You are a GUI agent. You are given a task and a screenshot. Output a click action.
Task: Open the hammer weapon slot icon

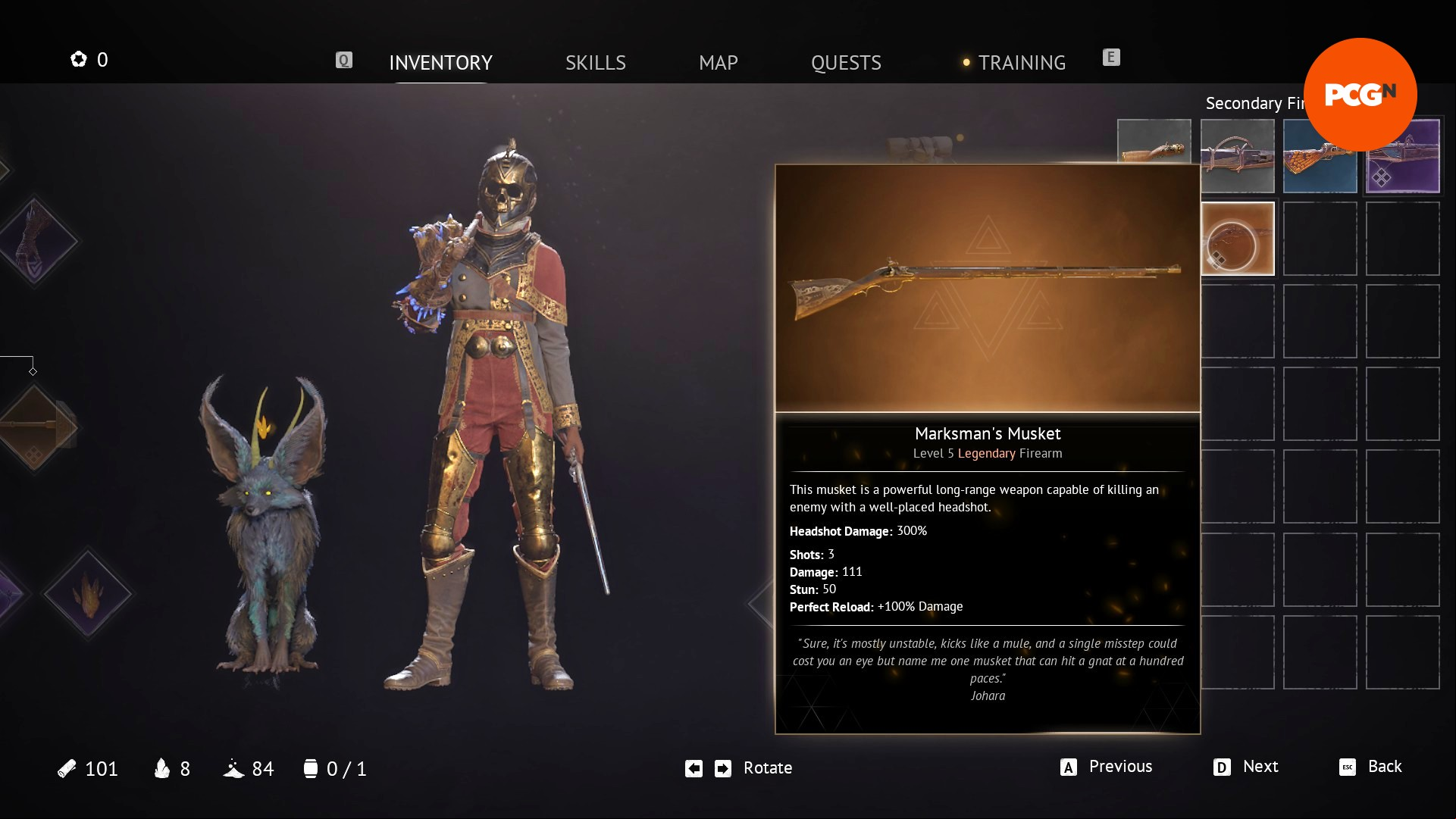[x=36, y=427]
